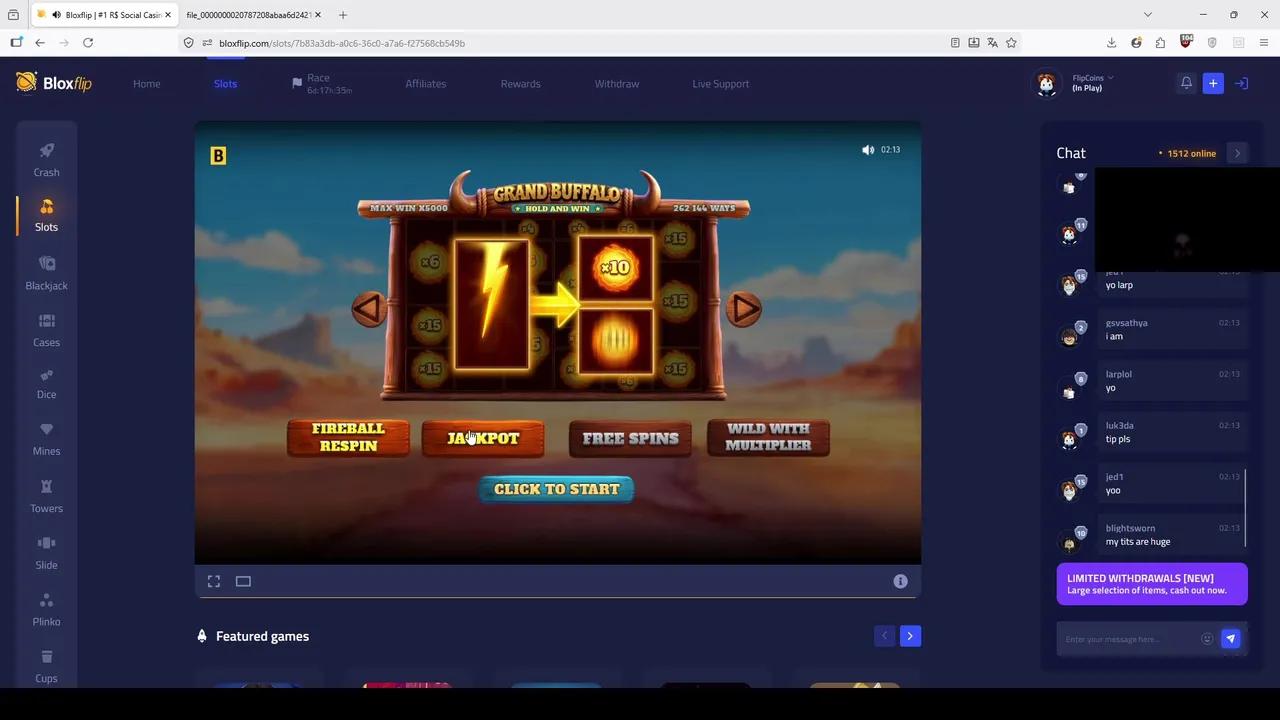Click the logout icon in header
The height and width of the screenshot is (720, 1280).
(1241, 84)
